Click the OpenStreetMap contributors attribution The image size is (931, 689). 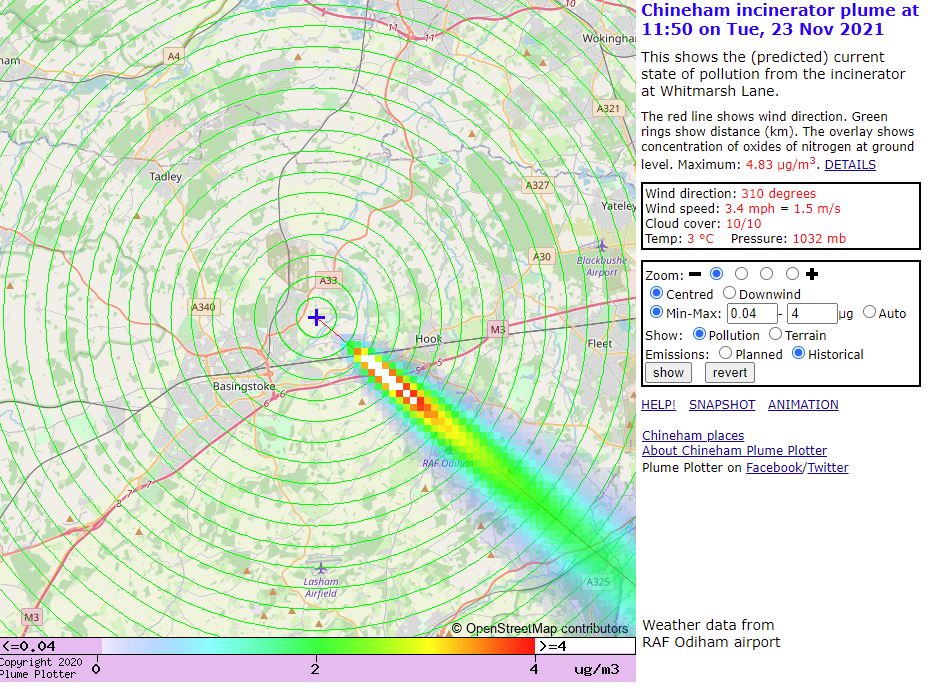tap(540, 628)
